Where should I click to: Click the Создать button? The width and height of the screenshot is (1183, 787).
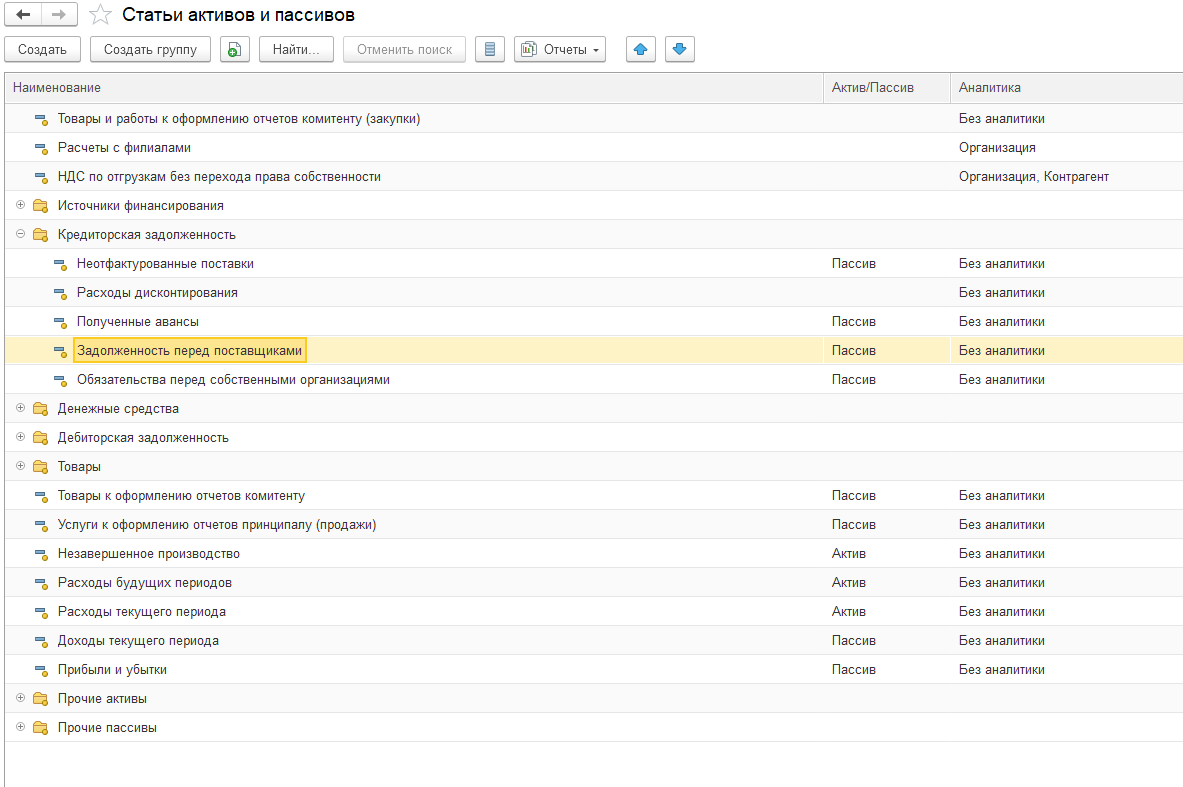click(42, 49)
